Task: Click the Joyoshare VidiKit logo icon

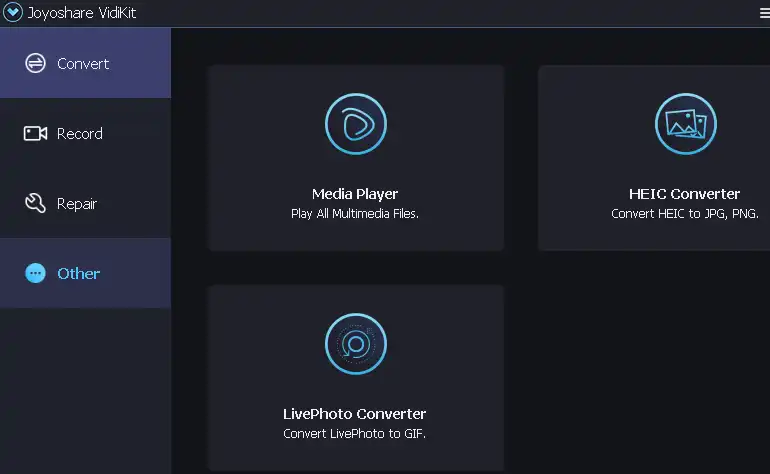Action: click(13, 13)
